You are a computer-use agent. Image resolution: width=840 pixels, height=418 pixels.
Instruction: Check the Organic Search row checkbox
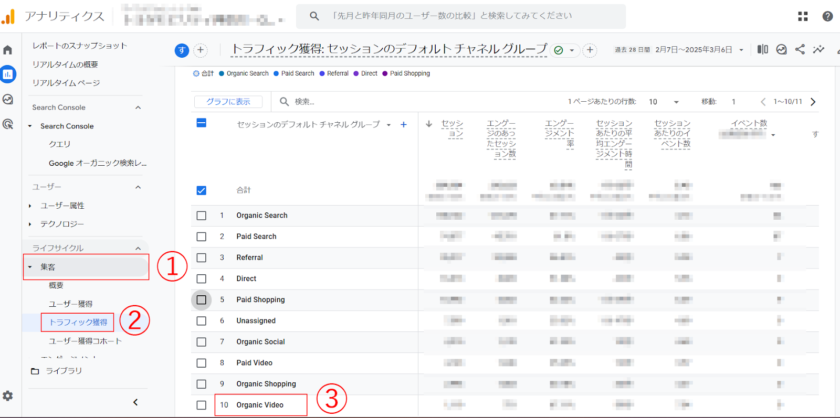pos(201,216)
